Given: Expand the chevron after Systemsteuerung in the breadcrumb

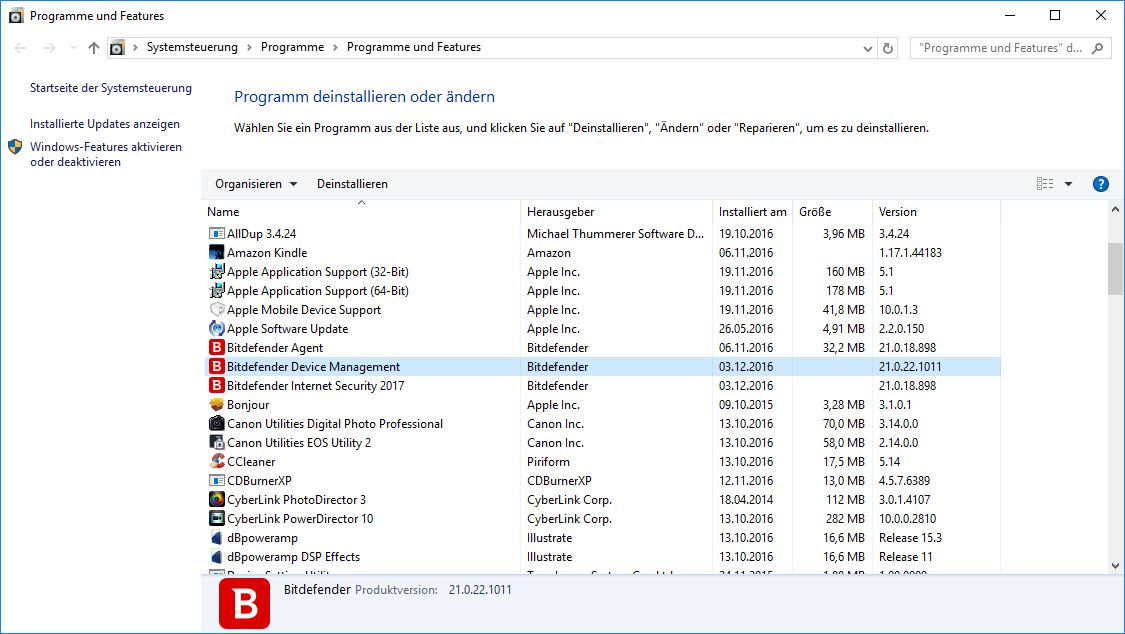Looking at the screenshot, I should (x=249, y=47).
